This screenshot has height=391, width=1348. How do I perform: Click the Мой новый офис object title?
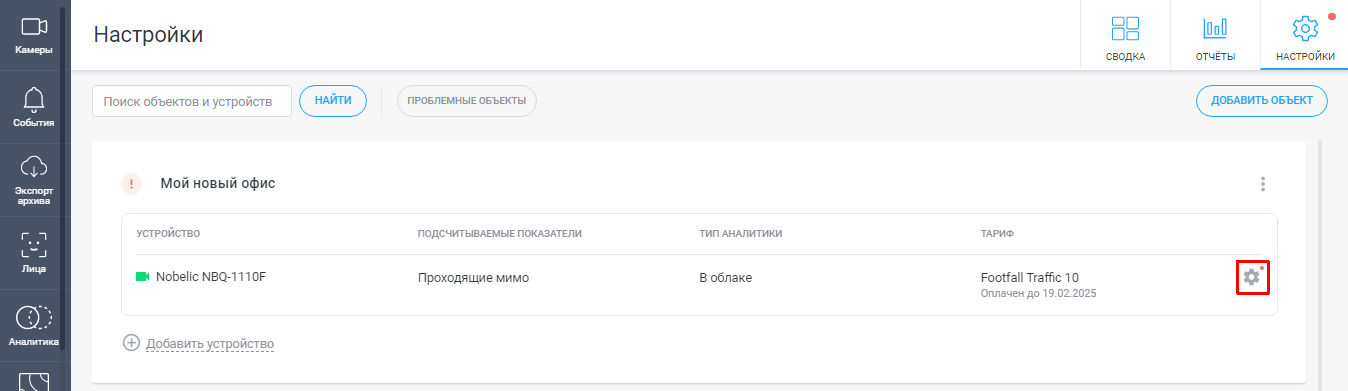(x=217, y=184)
